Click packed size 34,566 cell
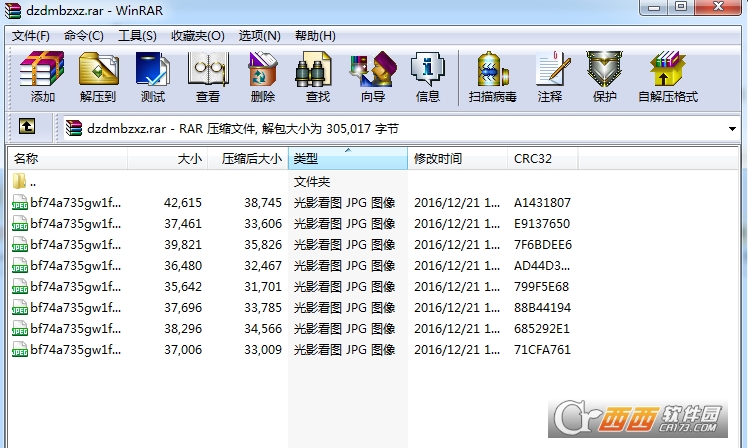This screenshot has width=748, height=448. [x=263, y=329]
